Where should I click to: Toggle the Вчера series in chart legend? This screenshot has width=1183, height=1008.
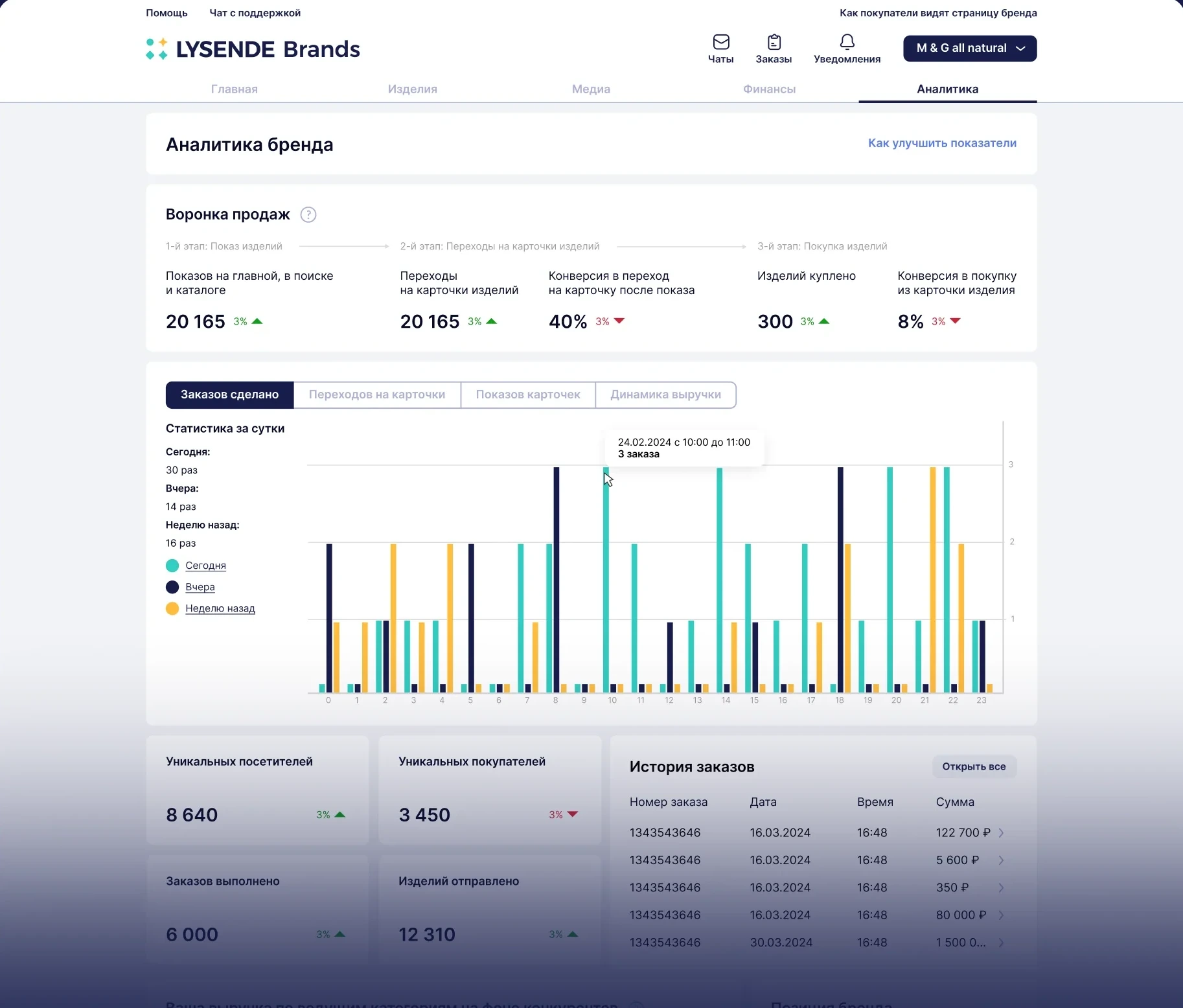click(x=200, y=587)
